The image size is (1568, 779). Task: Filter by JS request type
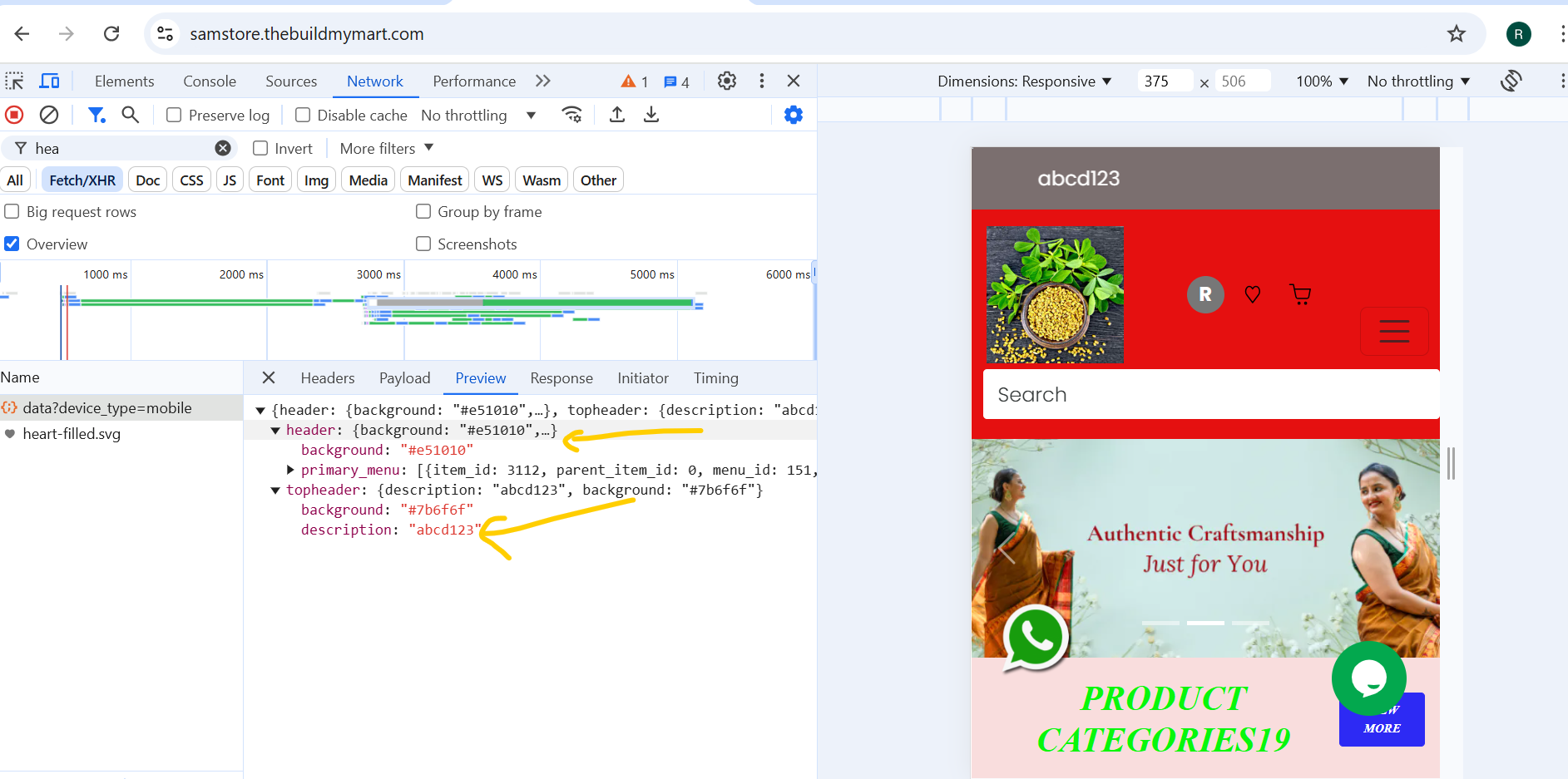coord(230,180)
